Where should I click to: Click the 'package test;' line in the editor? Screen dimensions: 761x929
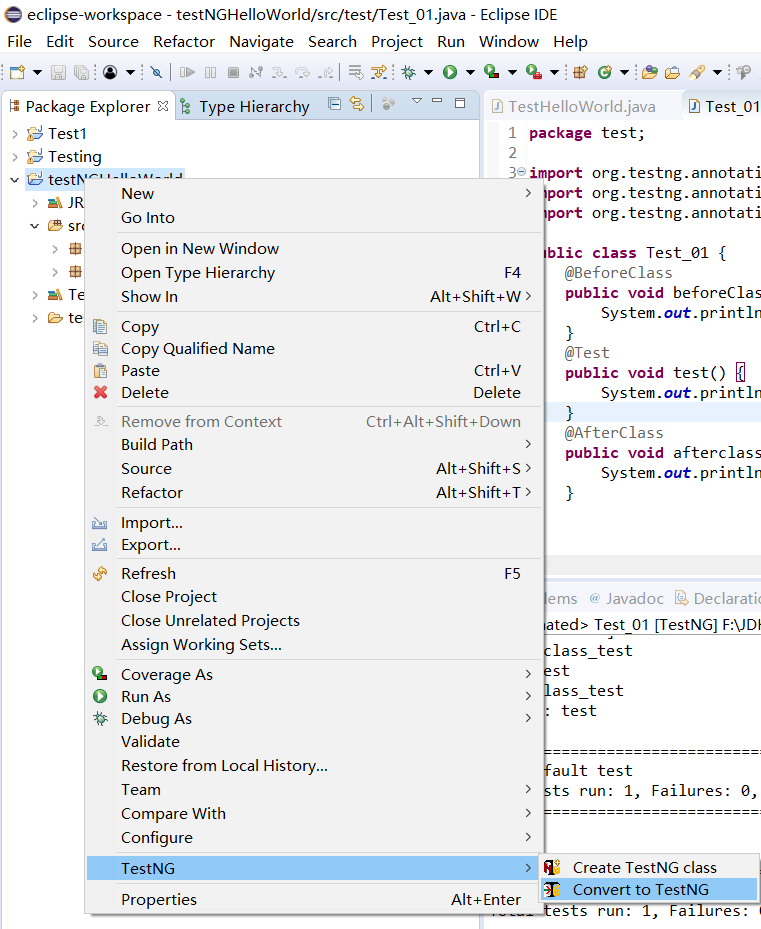click(x=587, y=133)
